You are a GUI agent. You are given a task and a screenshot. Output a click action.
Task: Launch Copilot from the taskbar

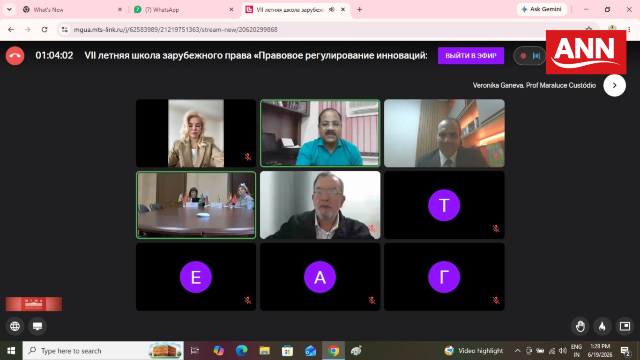tap(218, 351)
